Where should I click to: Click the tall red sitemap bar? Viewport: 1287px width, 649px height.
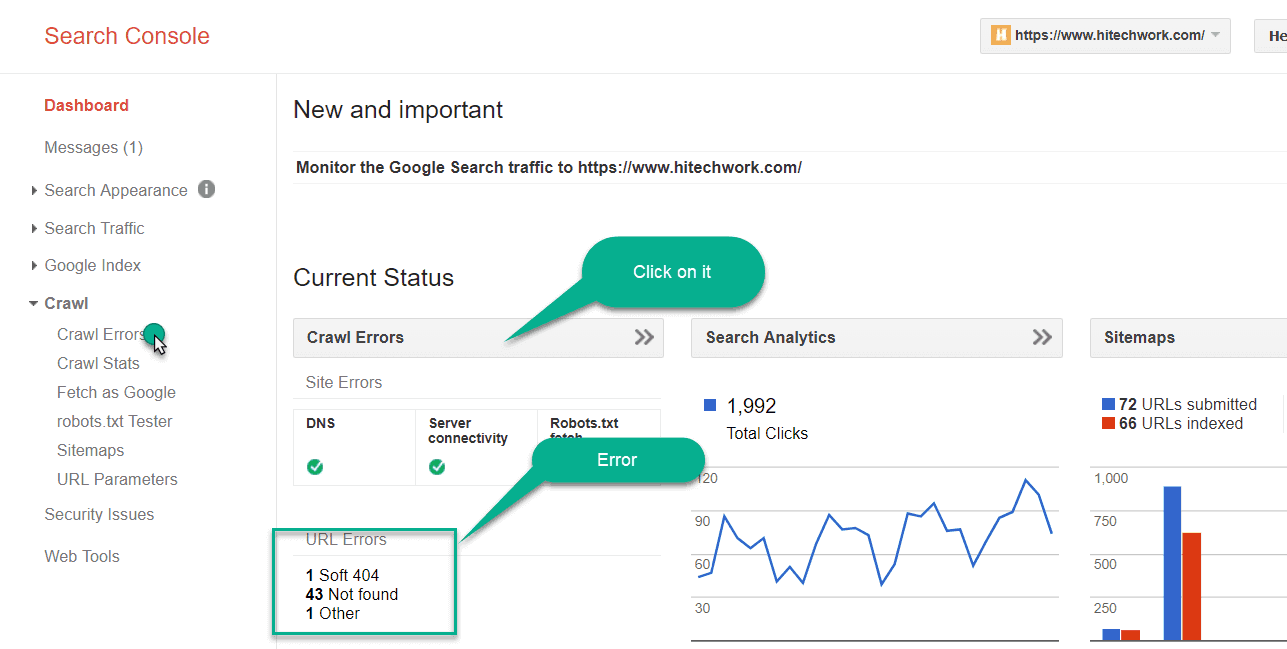(1191, 586)
